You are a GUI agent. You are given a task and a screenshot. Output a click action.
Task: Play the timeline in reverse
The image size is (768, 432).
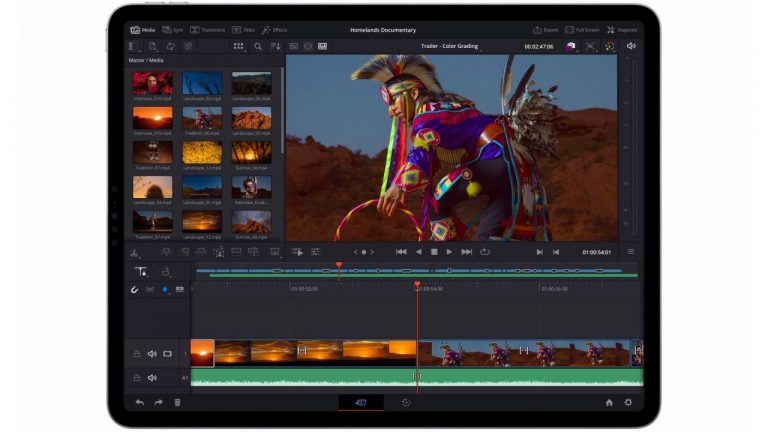coord(418,252)
